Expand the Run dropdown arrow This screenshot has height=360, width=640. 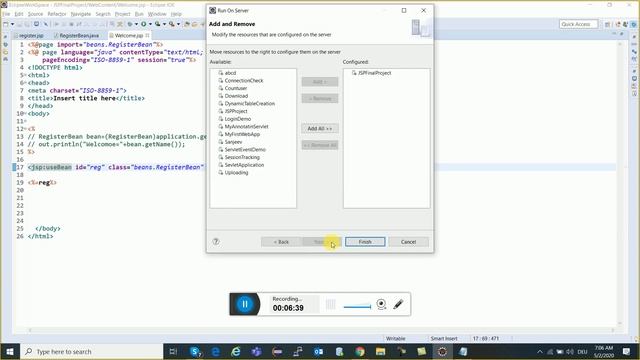click(x=150, y=24)
